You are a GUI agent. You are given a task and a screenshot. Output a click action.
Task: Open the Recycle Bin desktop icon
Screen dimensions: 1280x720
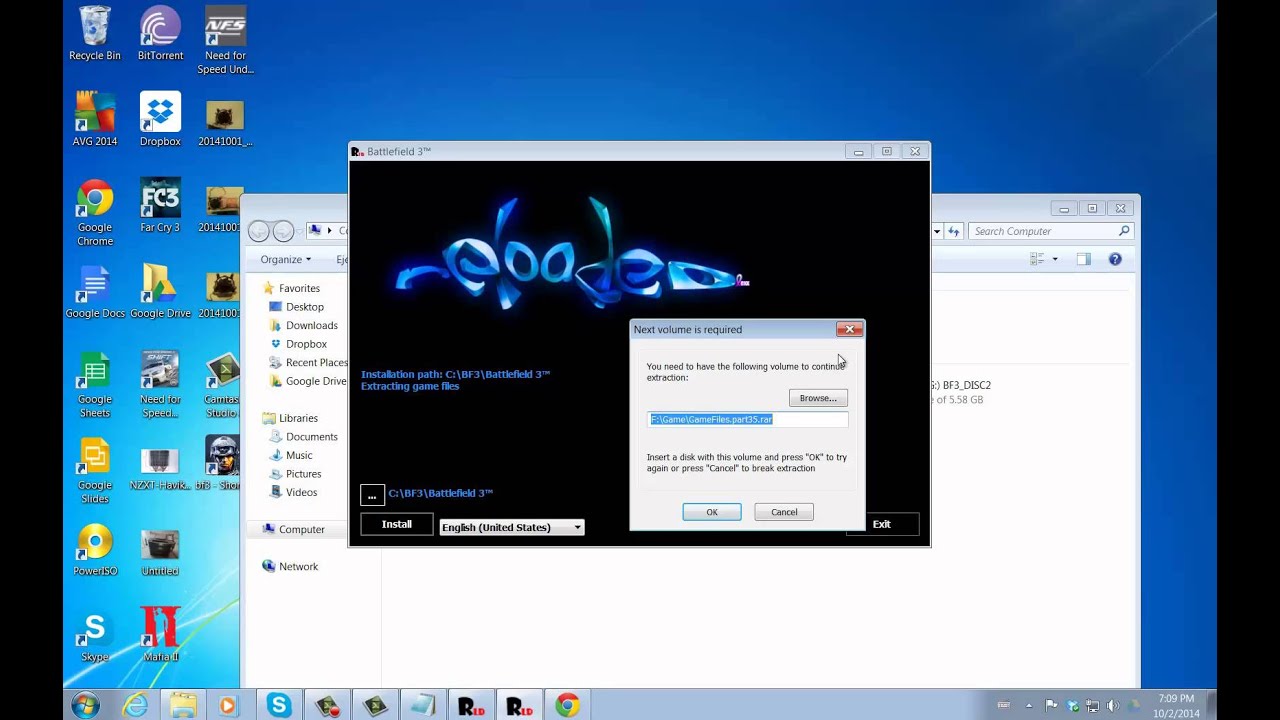tap(95, 34)
